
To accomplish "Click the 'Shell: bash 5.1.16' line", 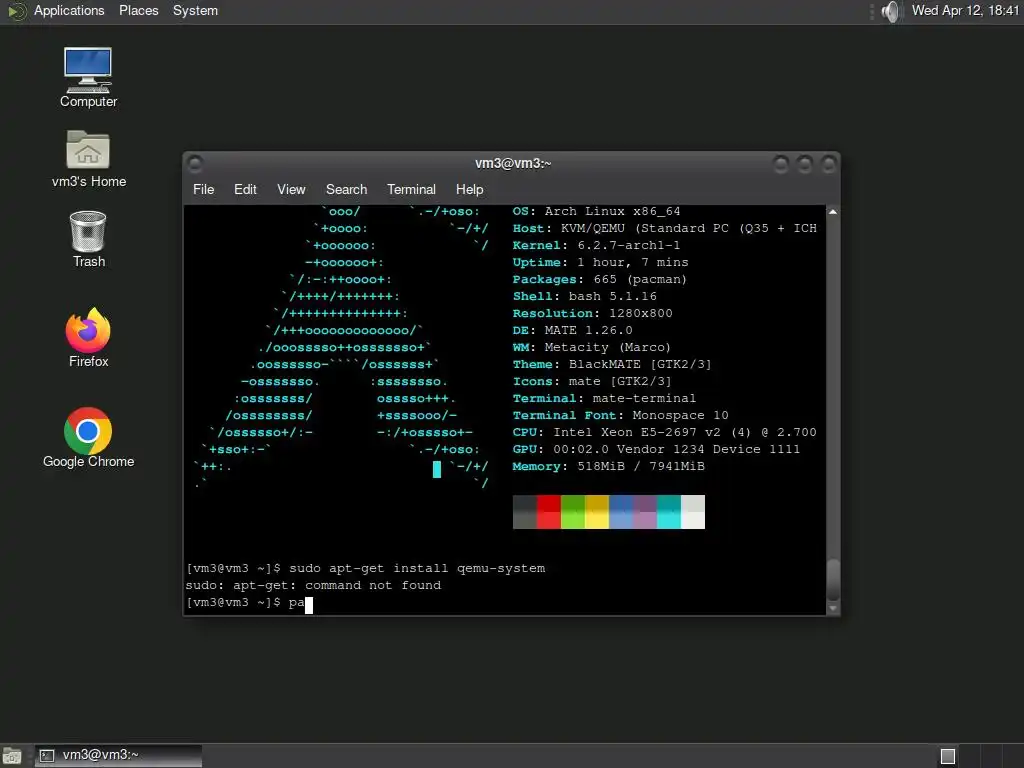I will [584, 296].
